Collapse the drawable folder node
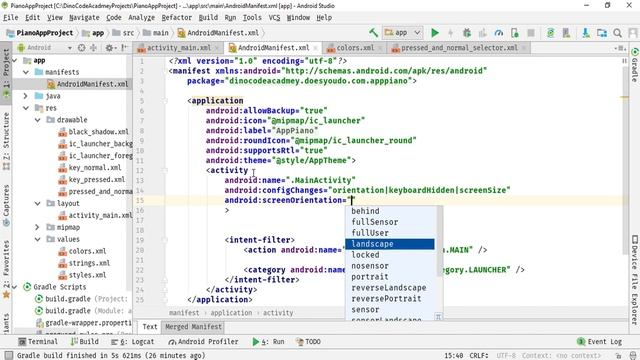 38,120
